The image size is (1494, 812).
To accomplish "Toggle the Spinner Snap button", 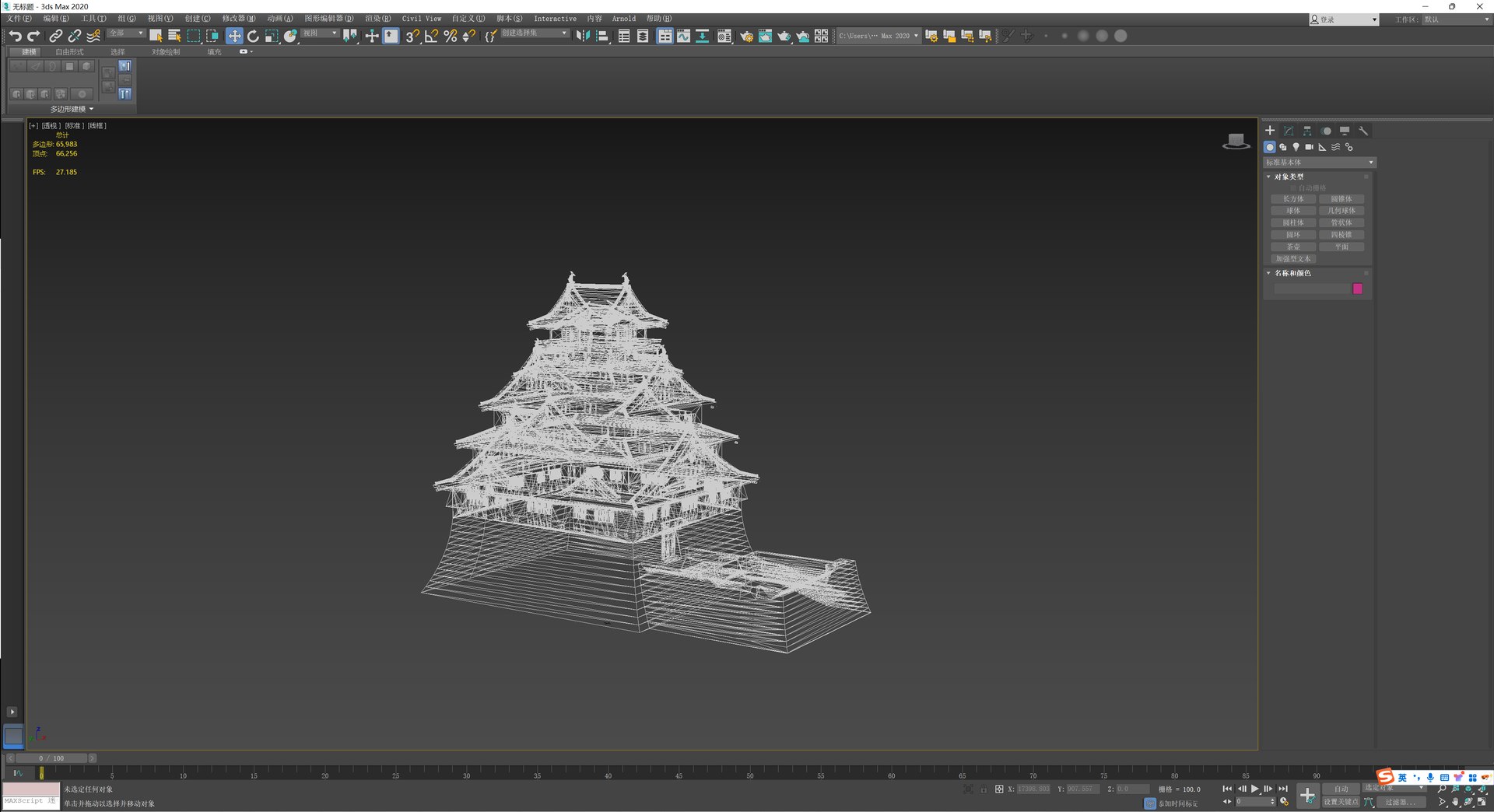I will tap(468, 36).
